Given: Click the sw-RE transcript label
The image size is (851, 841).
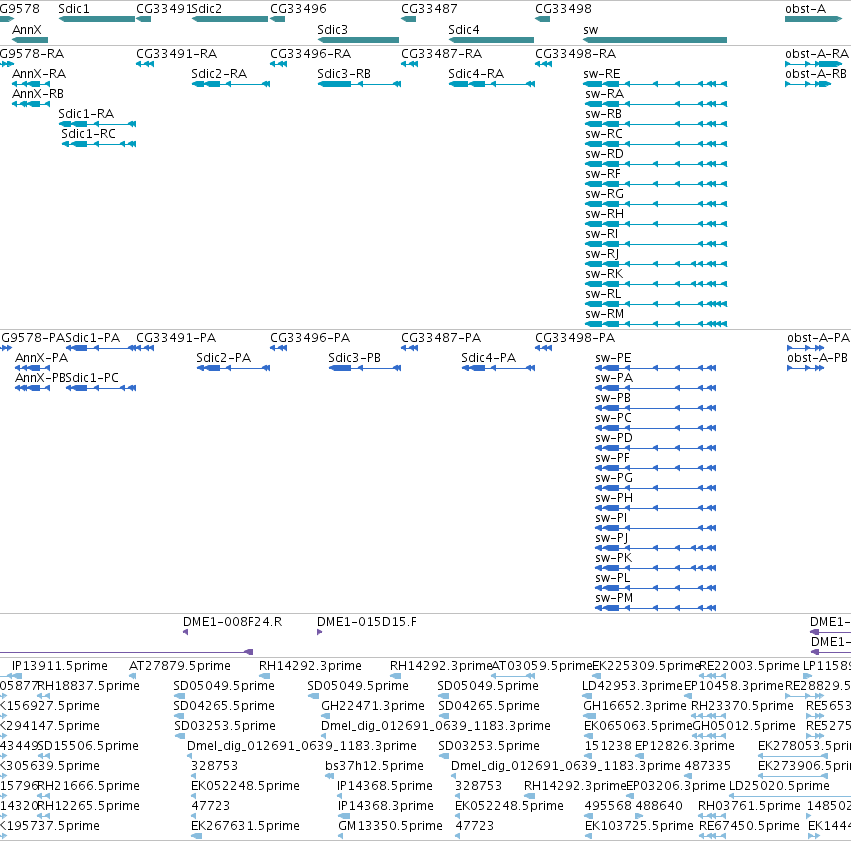Looking at the screenshot, I should click(x=602, y=73).
